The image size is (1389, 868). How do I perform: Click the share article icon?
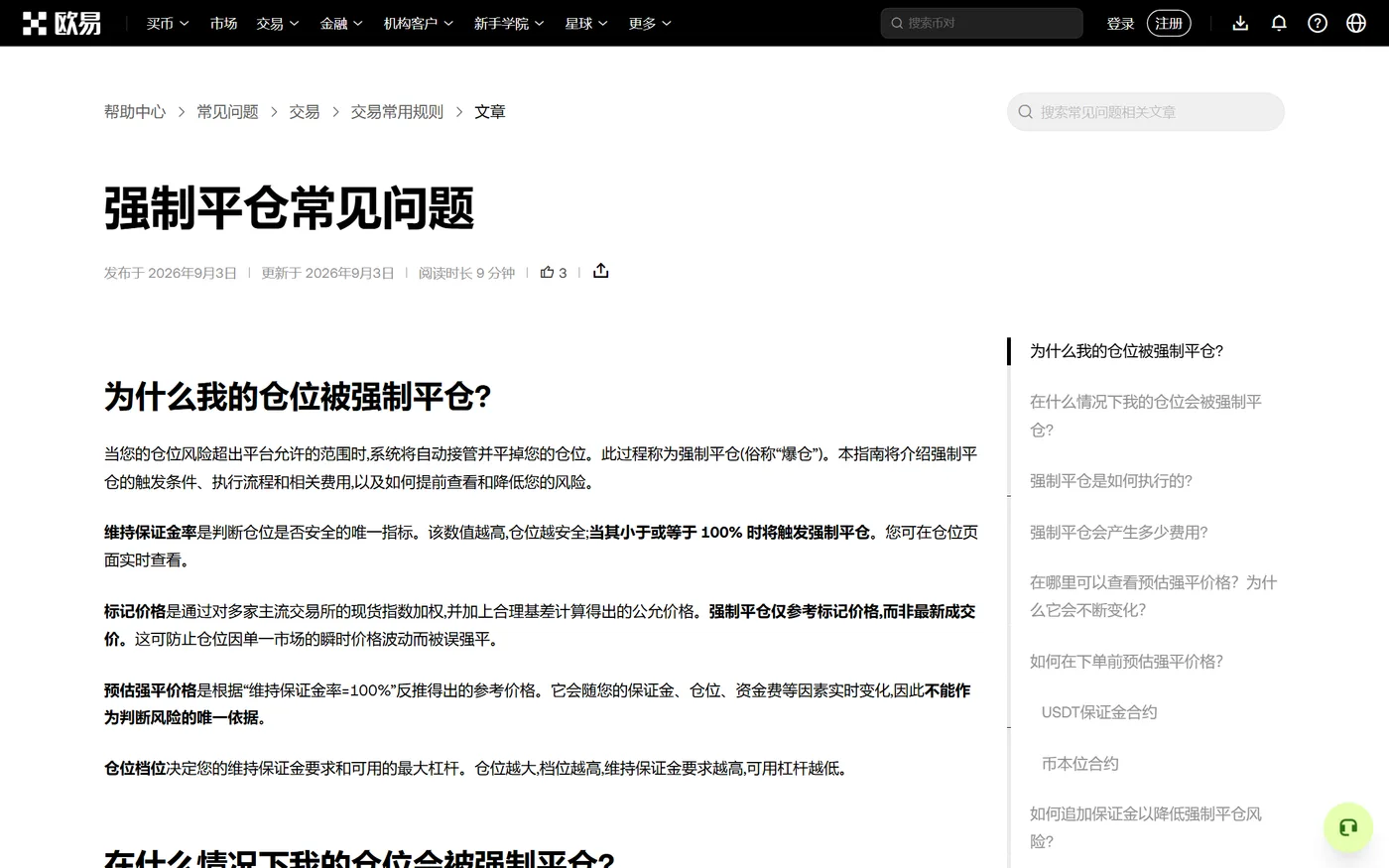(x=600, y=271)
